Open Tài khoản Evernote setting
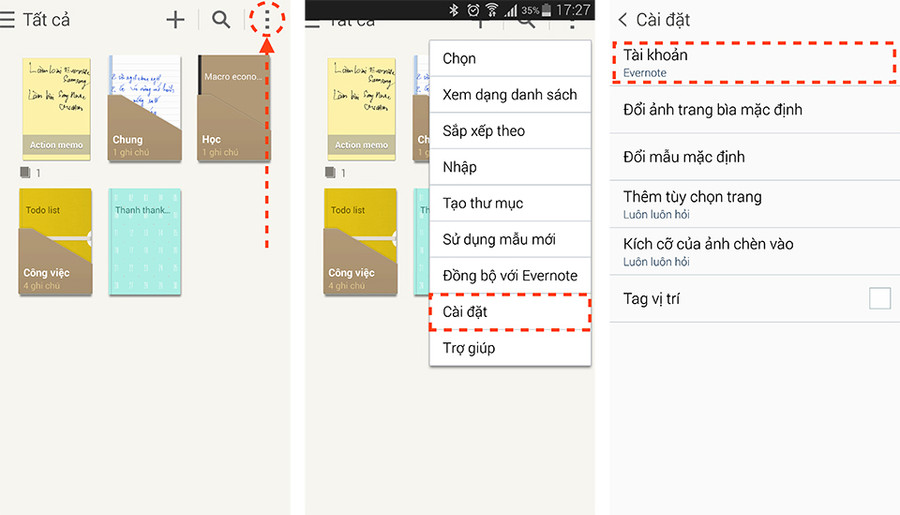This screenshot has height=515, width=900. coord(754,63)
